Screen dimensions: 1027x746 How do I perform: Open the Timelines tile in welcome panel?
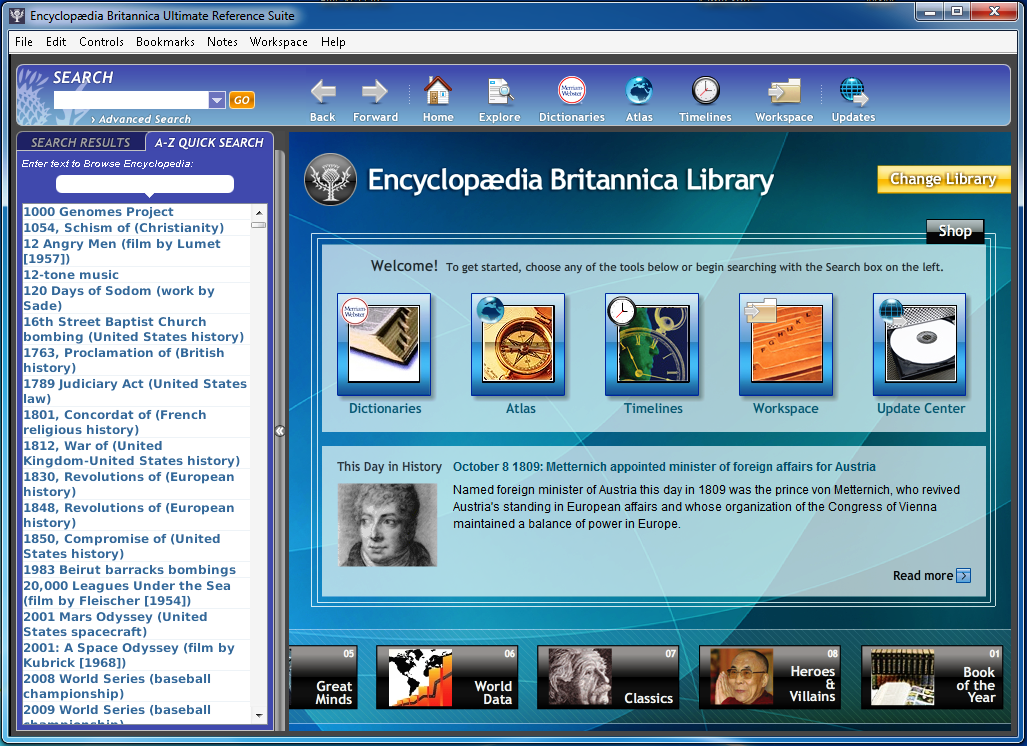[x=652, y=345]
